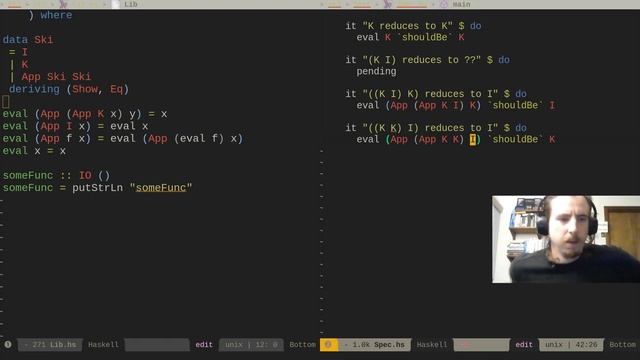Image resolution: width=640 pixels, height=360 pixels.
Task: Click 'it "((K I) K) reduces to I"' line
Action: [436, 94]
